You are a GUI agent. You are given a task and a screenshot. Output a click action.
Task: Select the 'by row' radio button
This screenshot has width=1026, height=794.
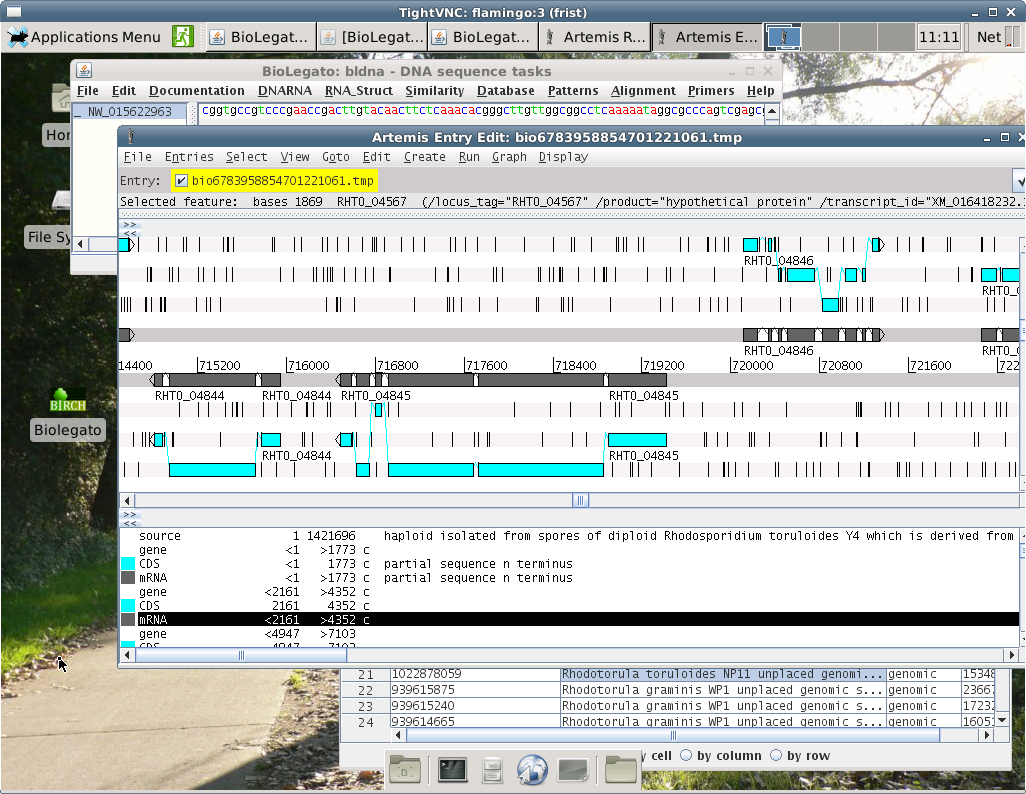click(x=776, y=756)
